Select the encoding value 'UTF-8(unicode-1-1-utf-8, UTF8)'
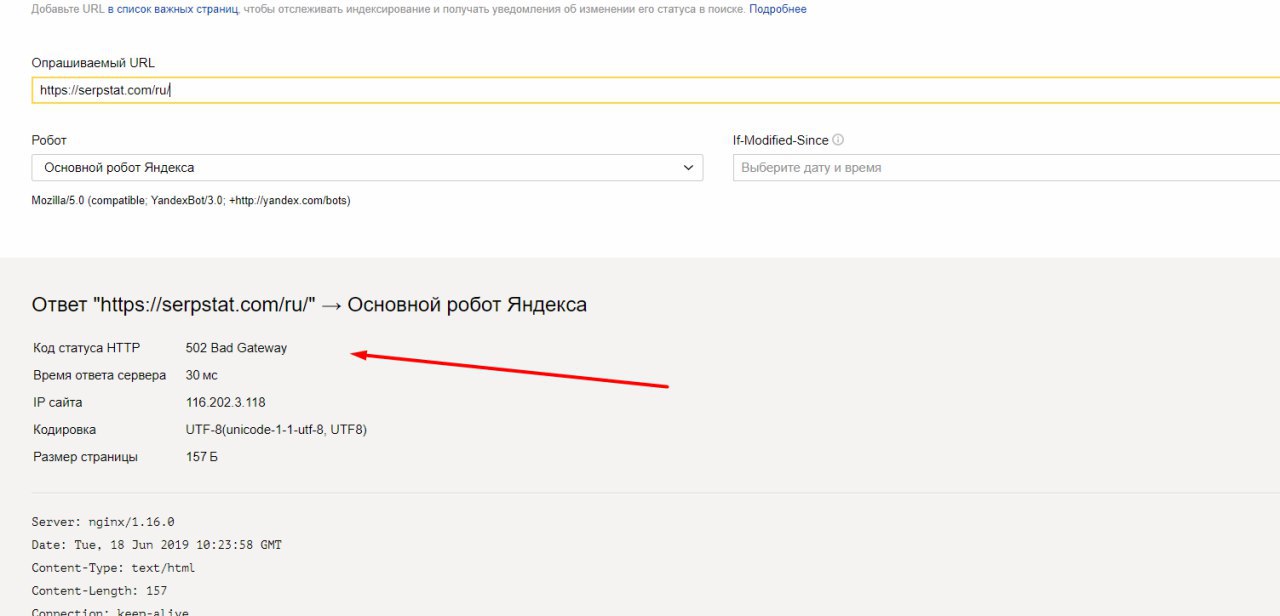1280x616 pixels. [276, 430]
